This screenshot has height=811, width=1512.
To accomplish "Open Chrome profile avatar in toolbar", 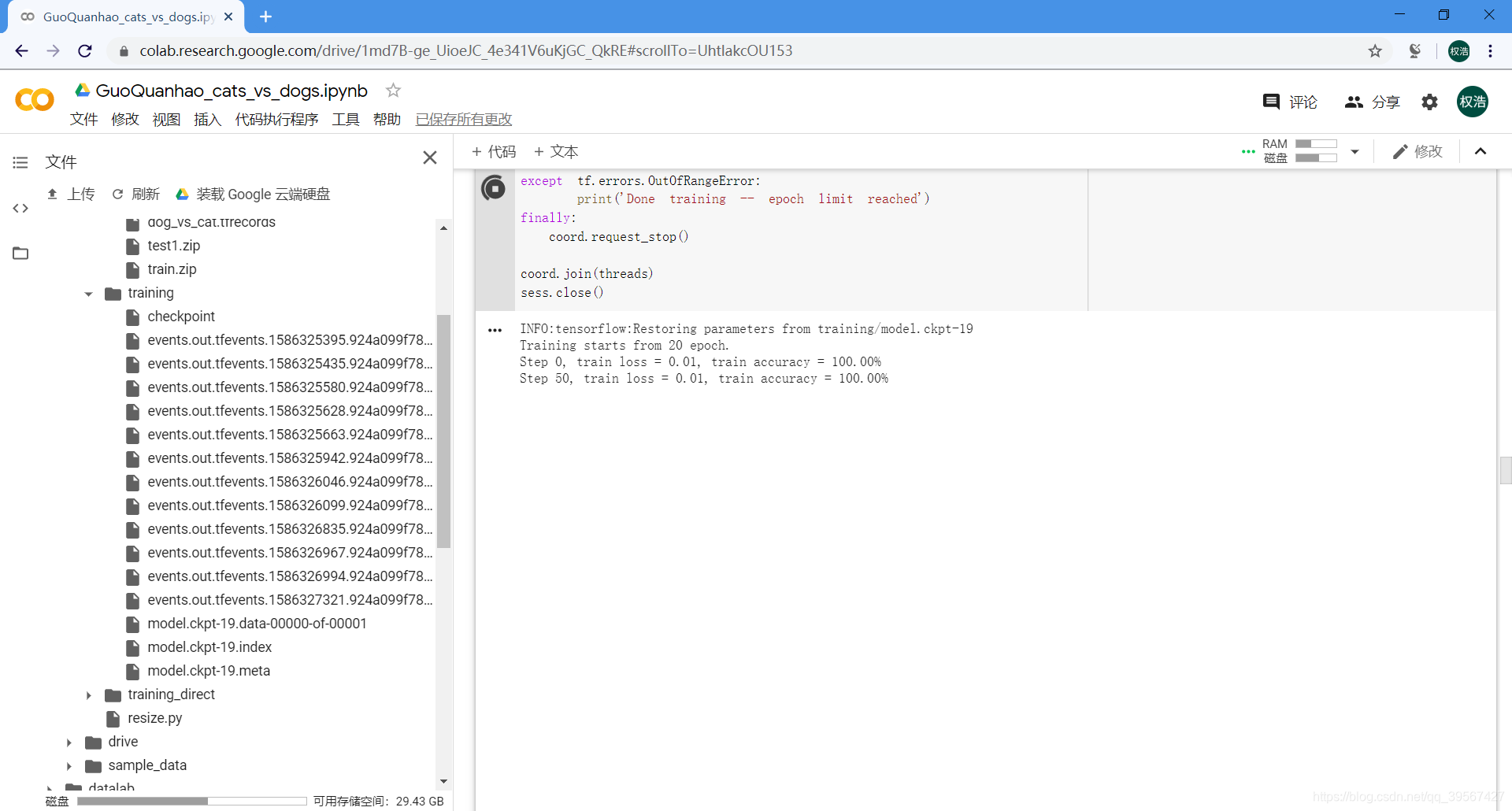I will tap(1458, 51).
